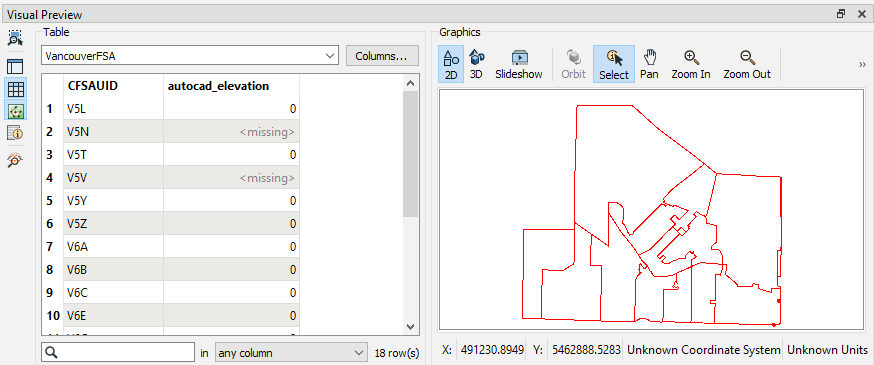Click the Zoom In magnifier
Image resolution: width=874 pixels, height=365 pixels.
click(691, 64)
